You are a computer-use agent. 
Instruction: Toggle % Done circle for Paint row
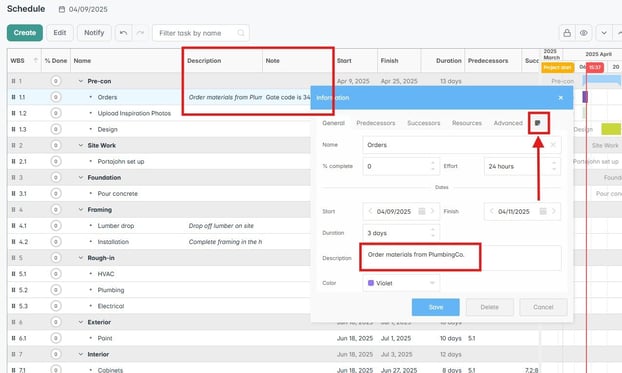(56, 338)
